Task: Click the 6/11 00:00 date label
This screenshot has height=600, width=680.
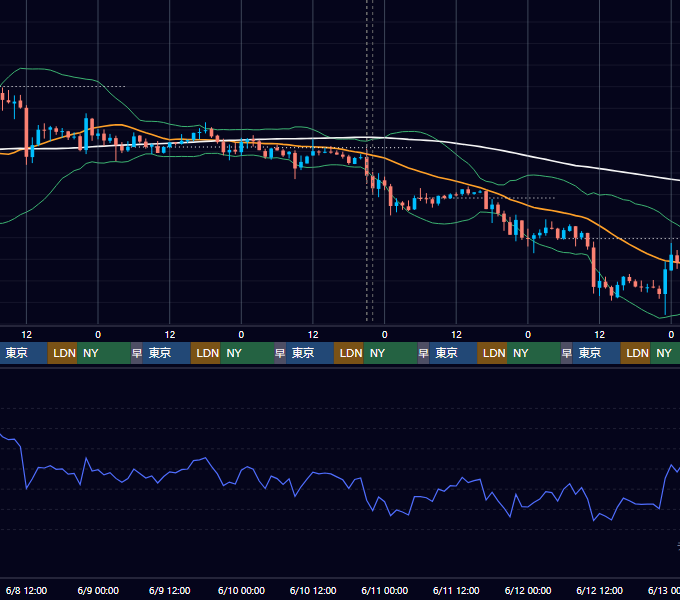Action: click(385, 590)
